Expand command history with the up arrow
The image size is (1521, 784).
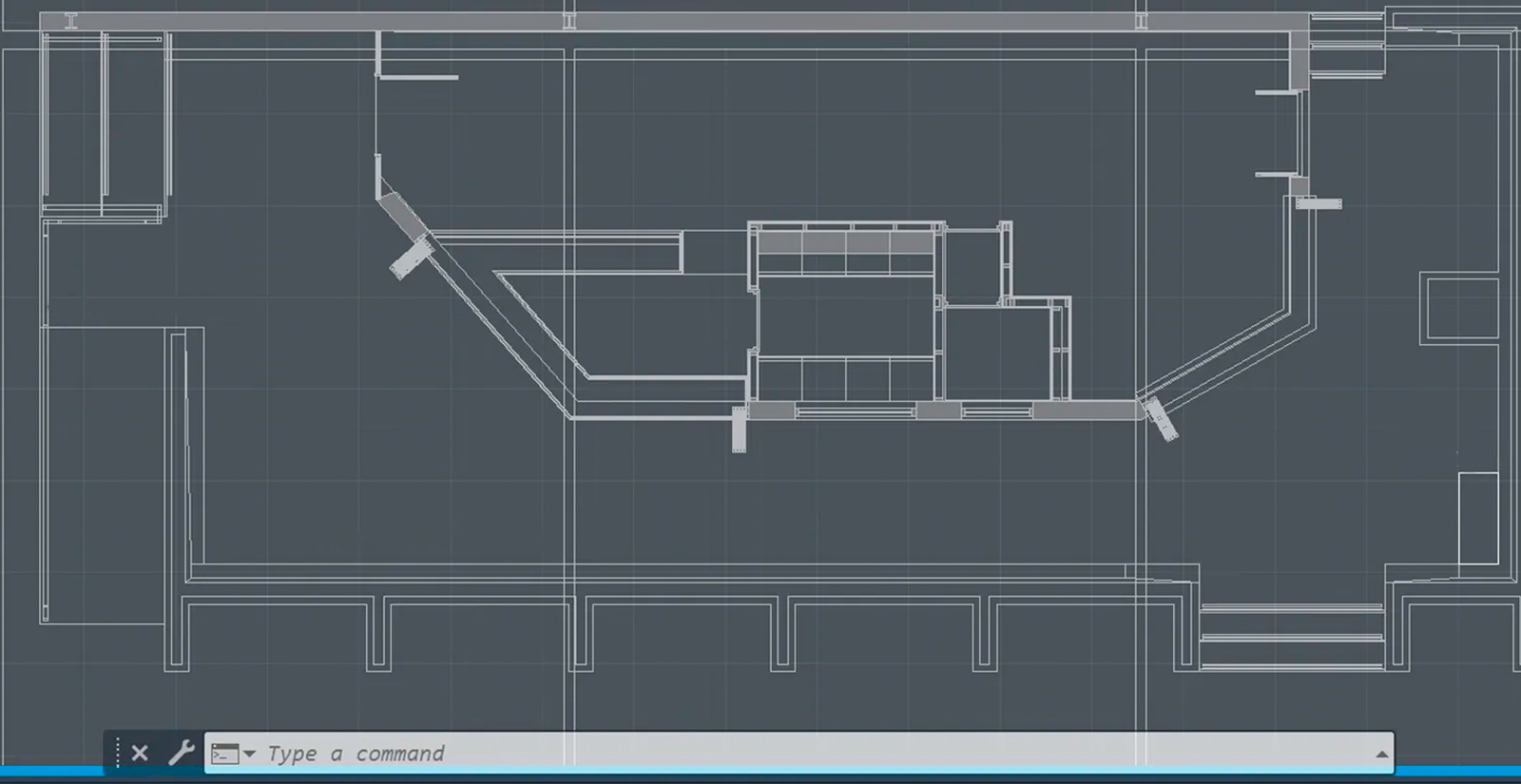pos(1381,755)
